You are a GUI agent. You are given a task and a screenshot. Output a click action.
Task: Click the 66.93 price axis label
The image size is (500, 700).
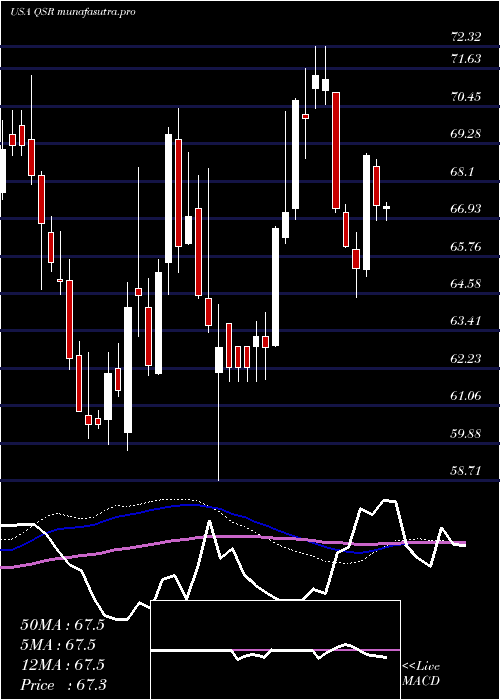click(x=466, y=208)
